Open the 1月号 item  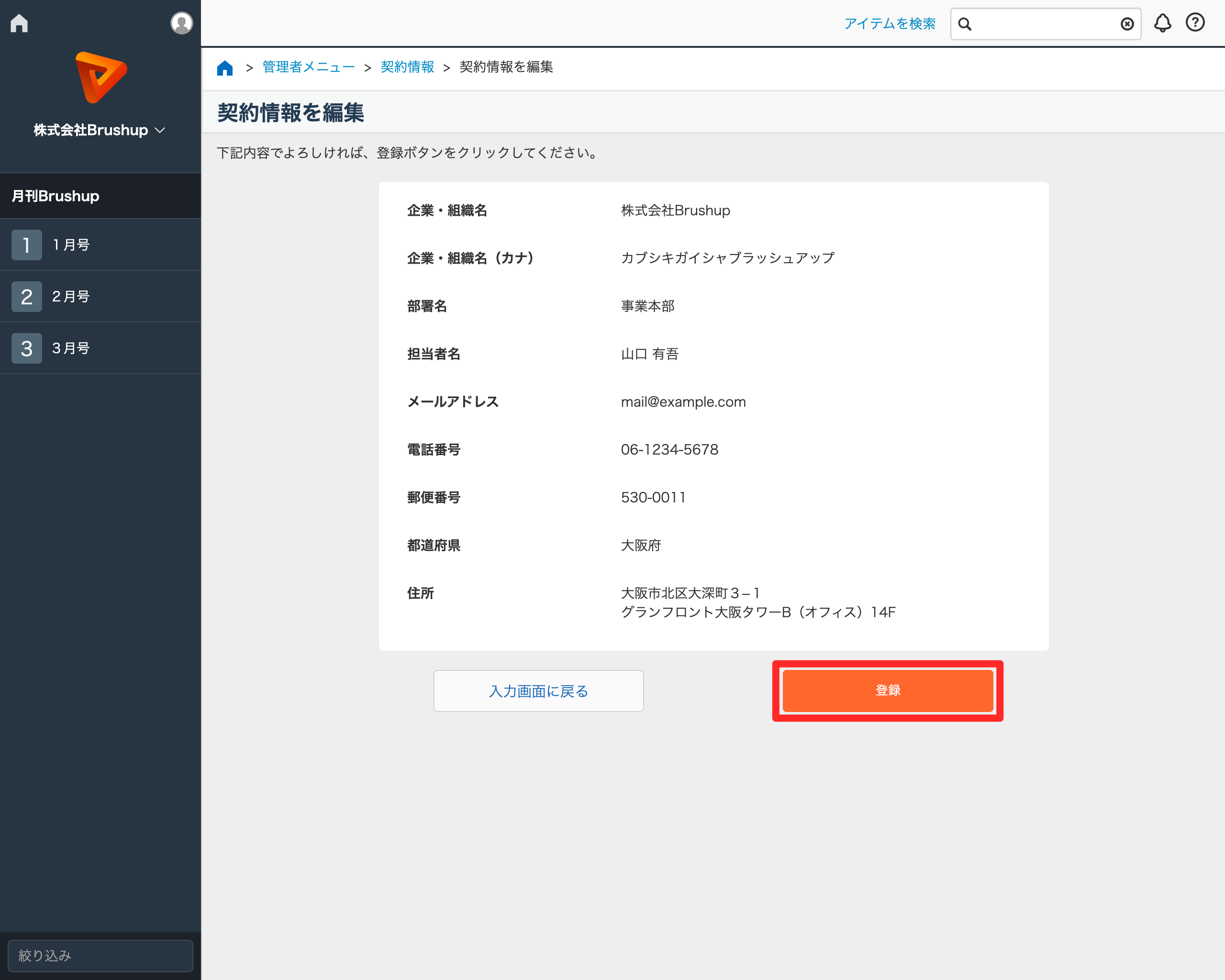click(x=100, y=245)
